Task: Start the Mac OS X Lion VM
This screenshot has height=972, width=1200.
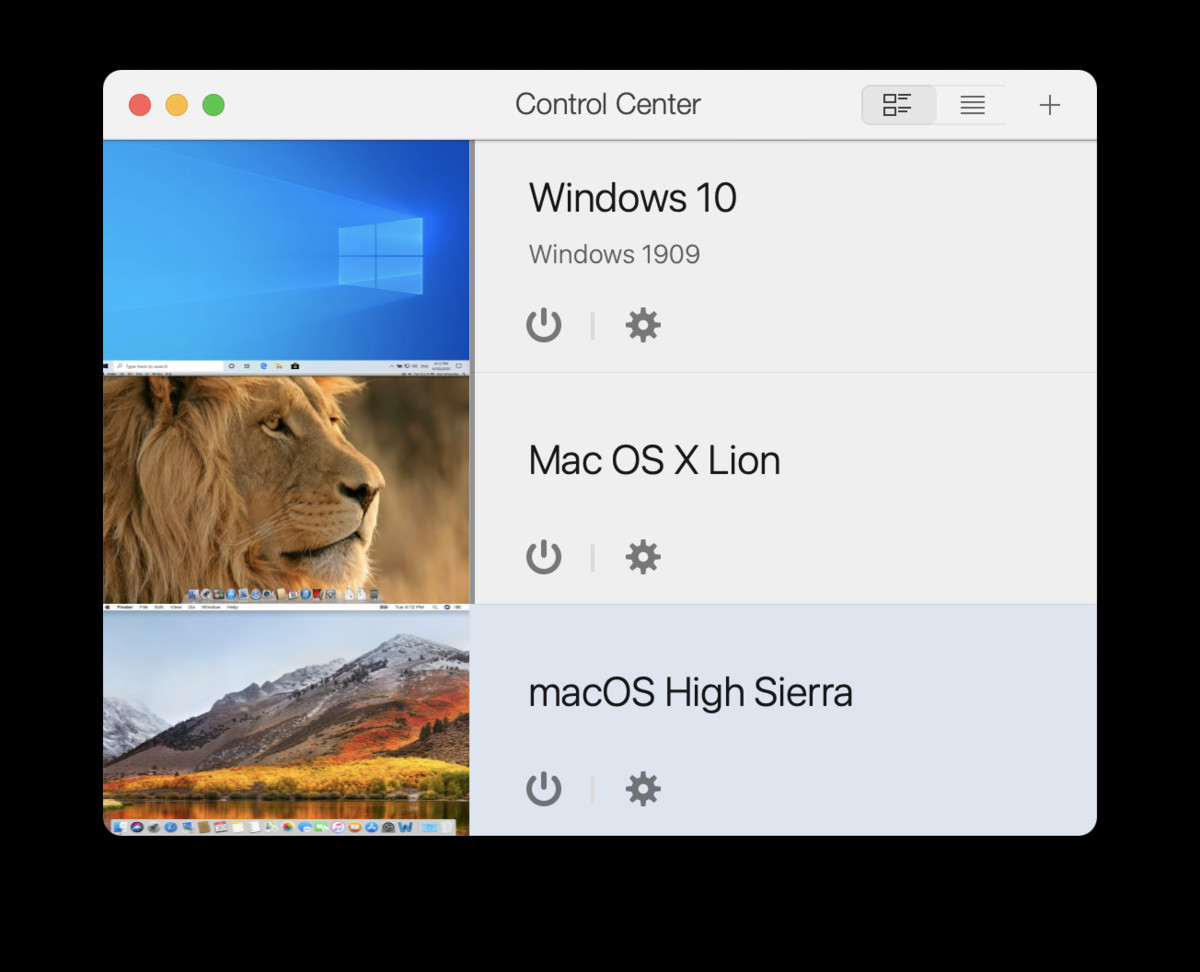Action: pos(544,557)
